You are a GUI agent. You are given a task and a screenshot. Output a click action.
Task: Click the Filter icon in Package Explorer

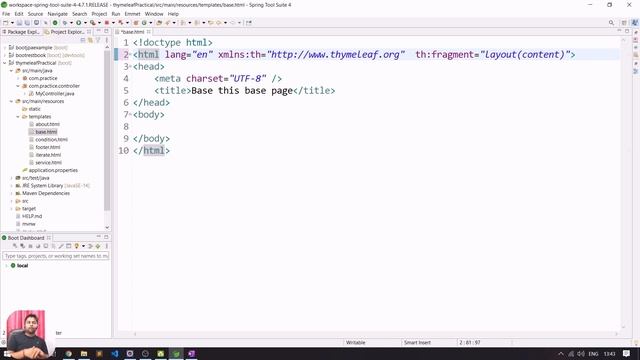pos(98,40)
